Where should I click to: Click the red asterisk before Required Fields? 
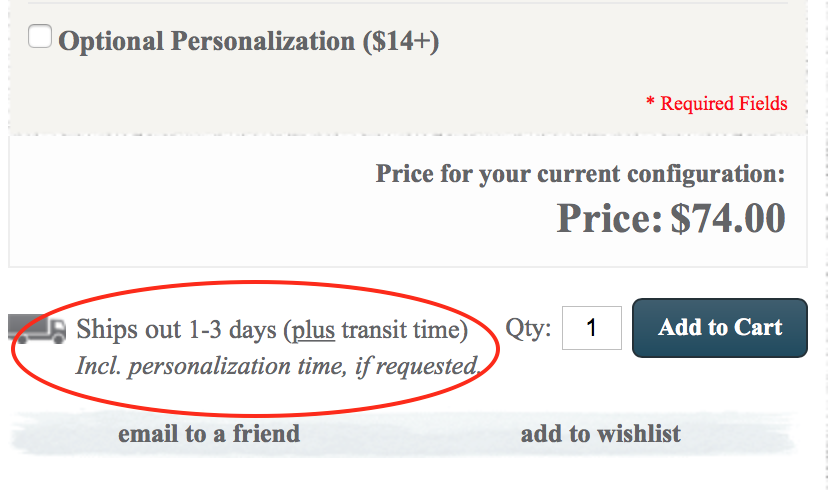(651, 101)
